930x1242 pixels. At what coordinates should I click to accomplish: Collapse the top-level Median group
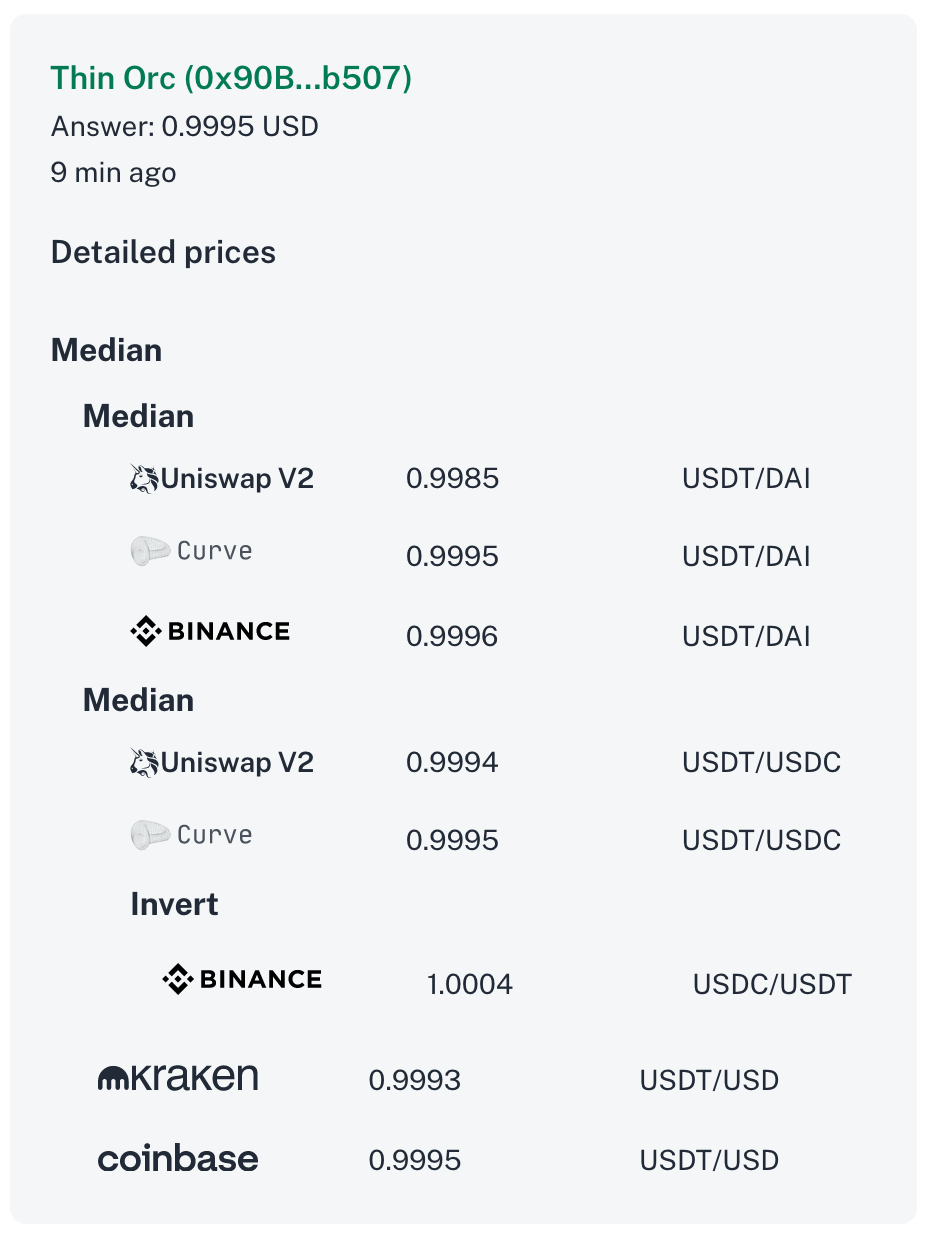click(x=106, y=351)
